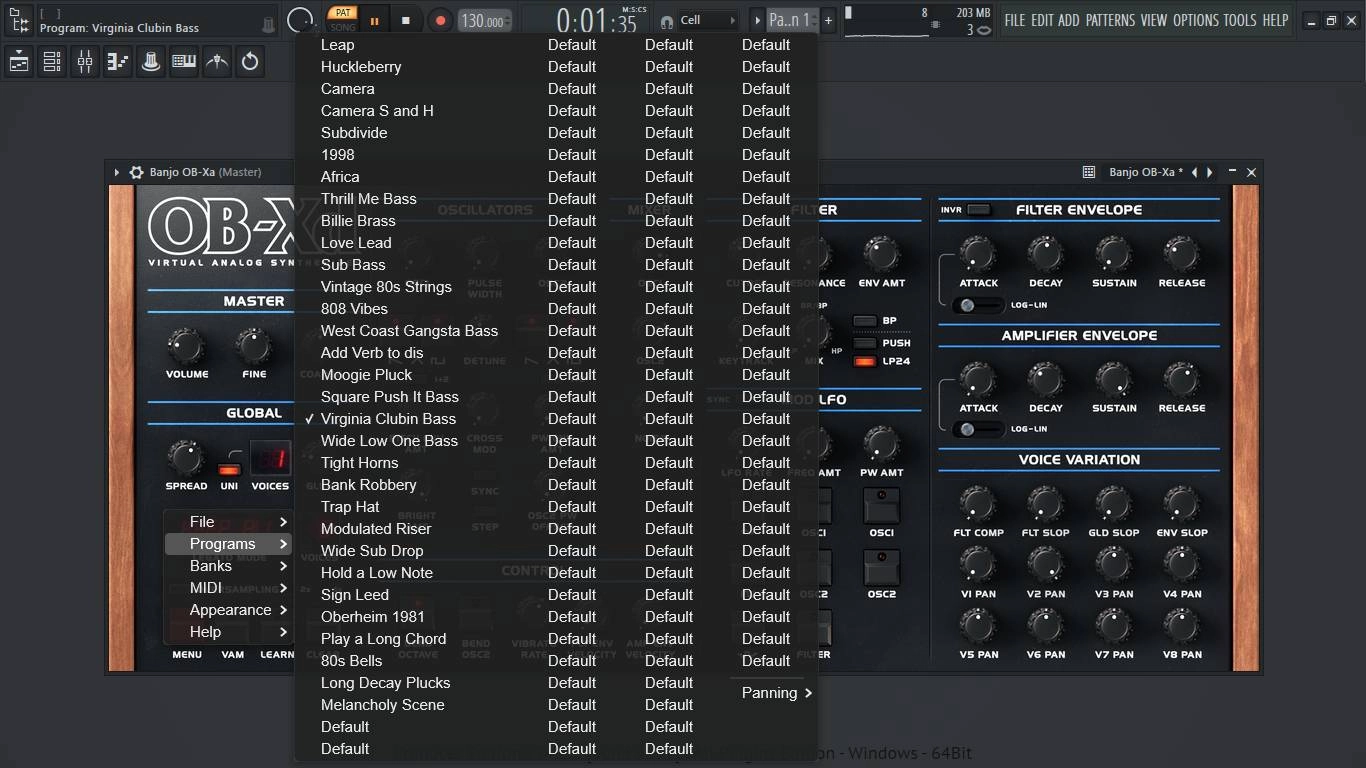Click the 0:01:35 time display
This screenshot has height=768, width=1366.
pyautogui.click(x=596, y=21)
